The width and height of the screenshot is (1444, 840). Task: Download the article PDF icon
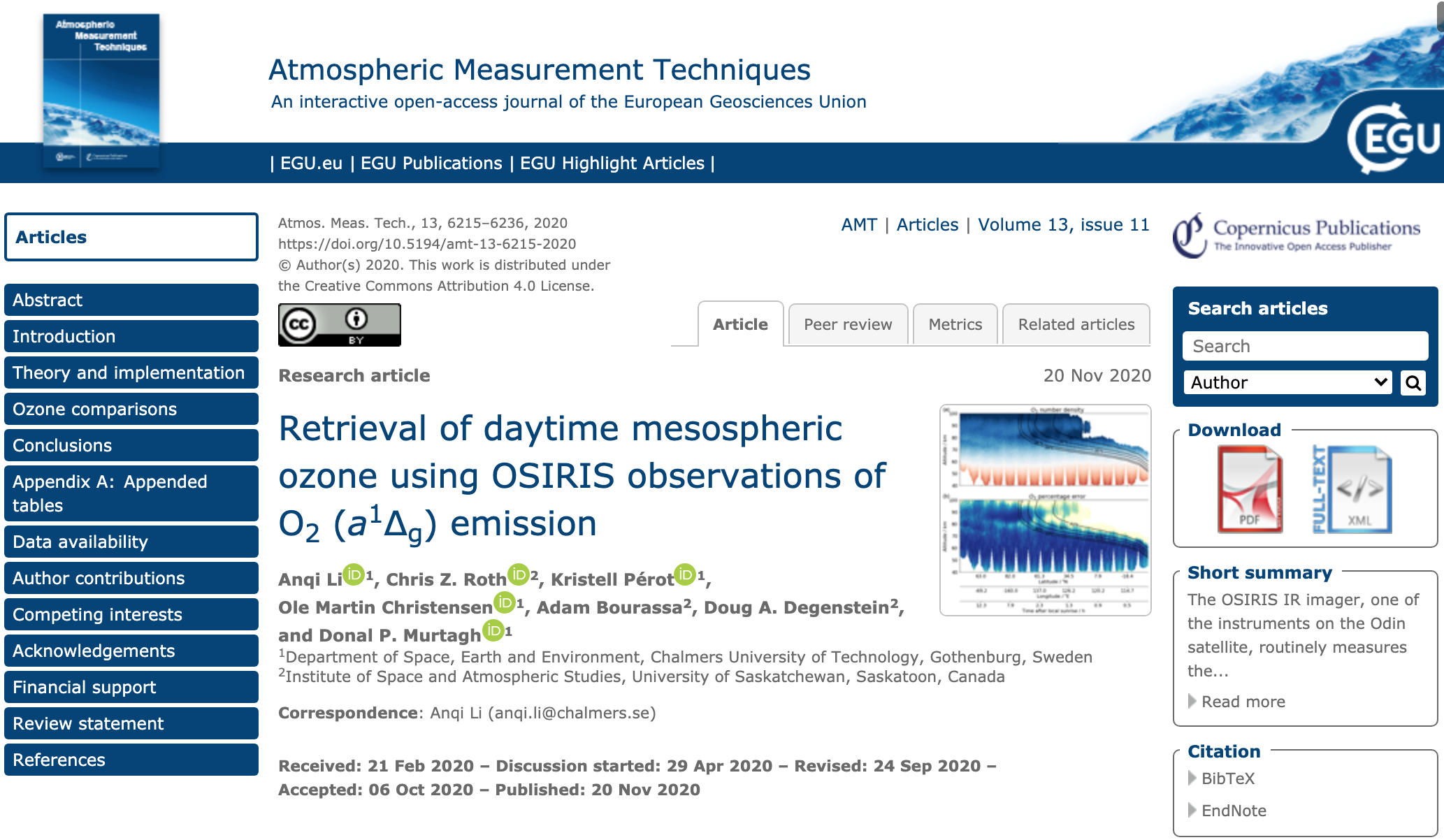1250,491
